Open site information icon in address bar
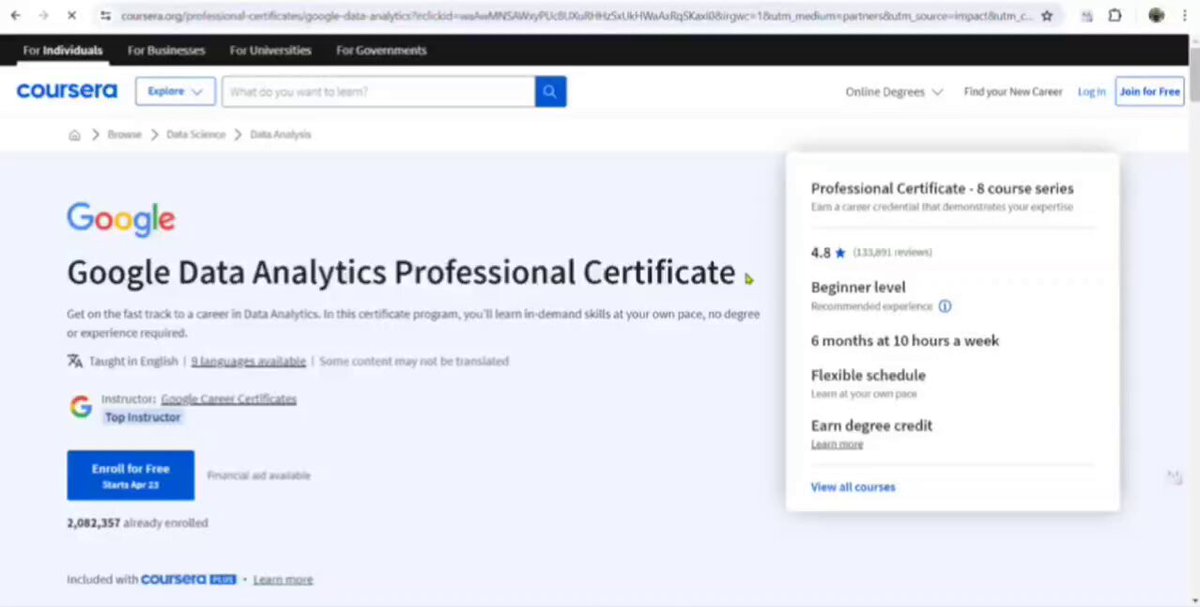Image resolution: width=1200 pixels, height=607 pixels. coord(106,16)
